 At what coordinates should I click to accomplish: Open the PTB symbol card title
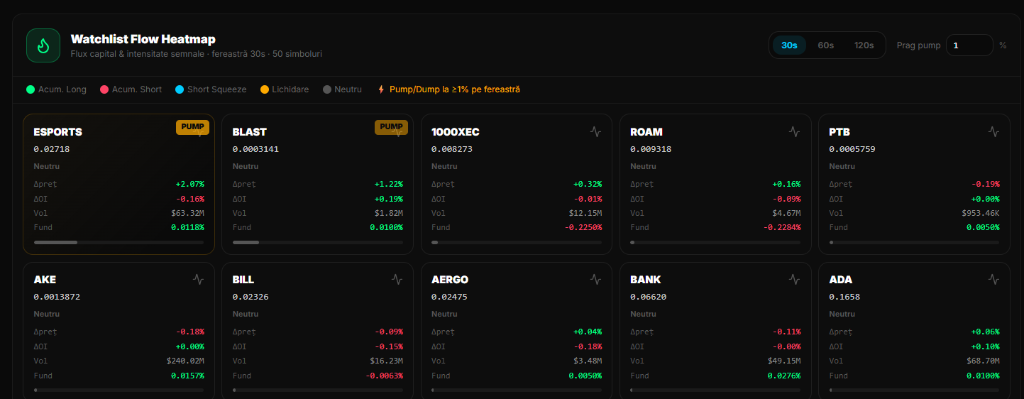(x=840, y=132)
